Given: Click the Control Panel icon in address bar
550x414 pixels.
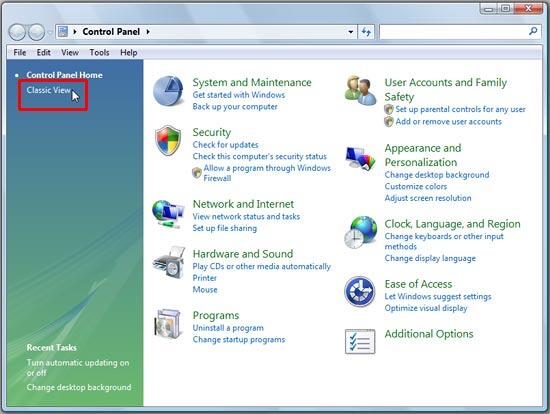Looking at the screenshot, I should coord(63,32).
